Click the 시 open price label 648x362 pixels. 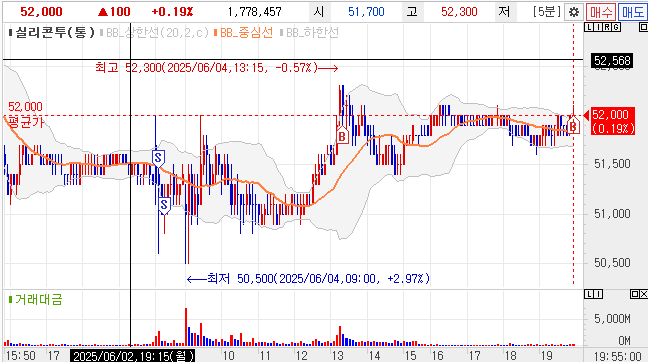[x=319, y=12]
